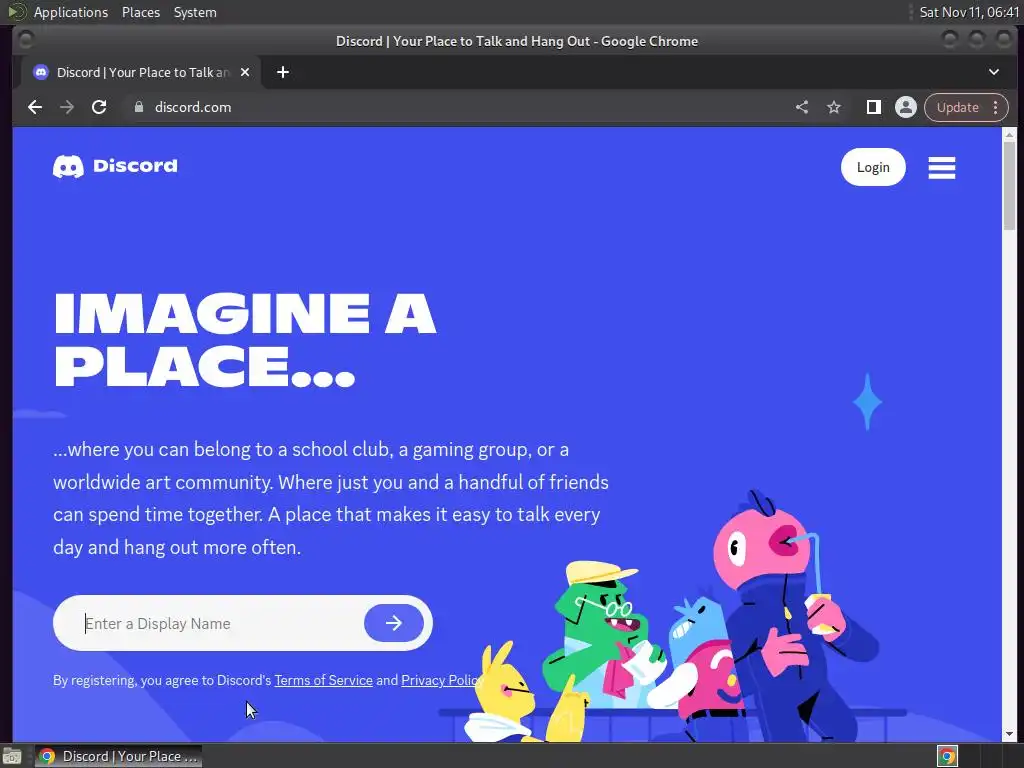Click the clock showing Sat Nov 11
The image size is (1024, 768).
[969, 12]
